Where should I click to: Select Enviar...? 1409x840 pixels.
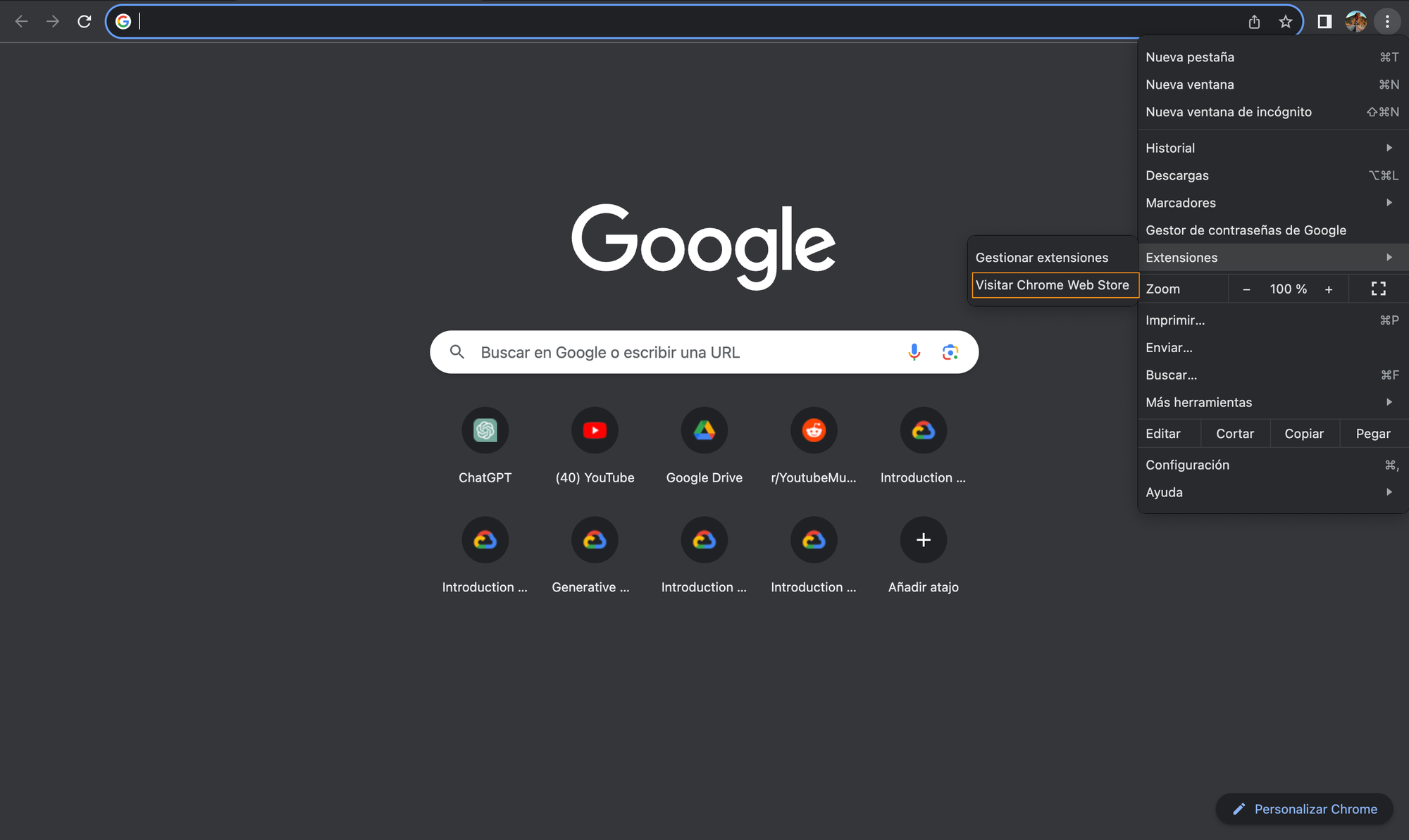click(1272, 348)
